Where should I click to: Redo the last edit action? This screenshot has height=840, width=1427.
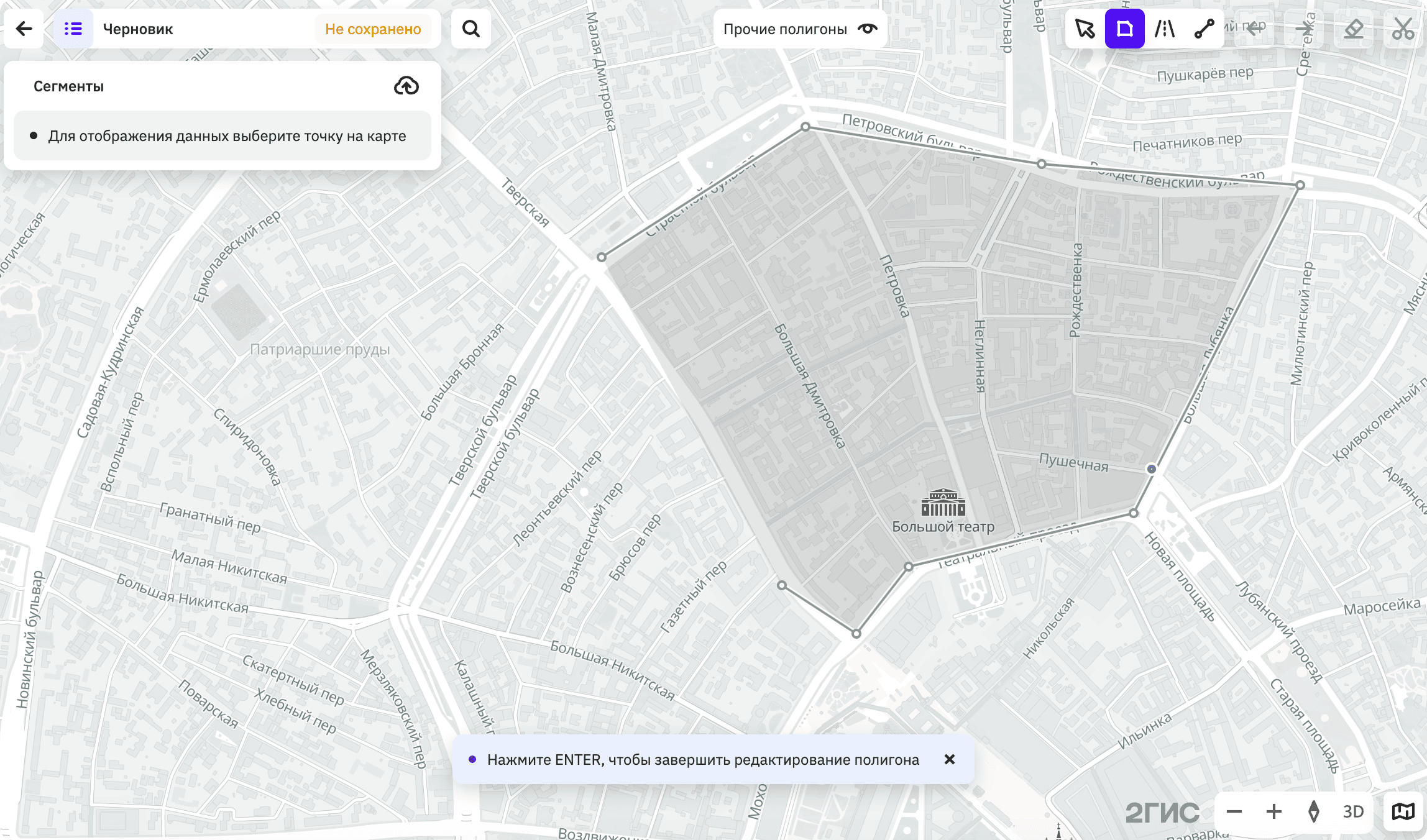(1304, 29)
